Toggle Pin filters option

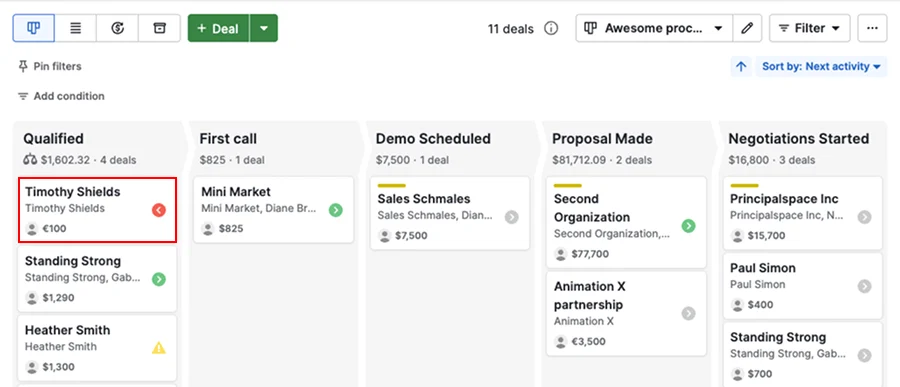[50, 67]
